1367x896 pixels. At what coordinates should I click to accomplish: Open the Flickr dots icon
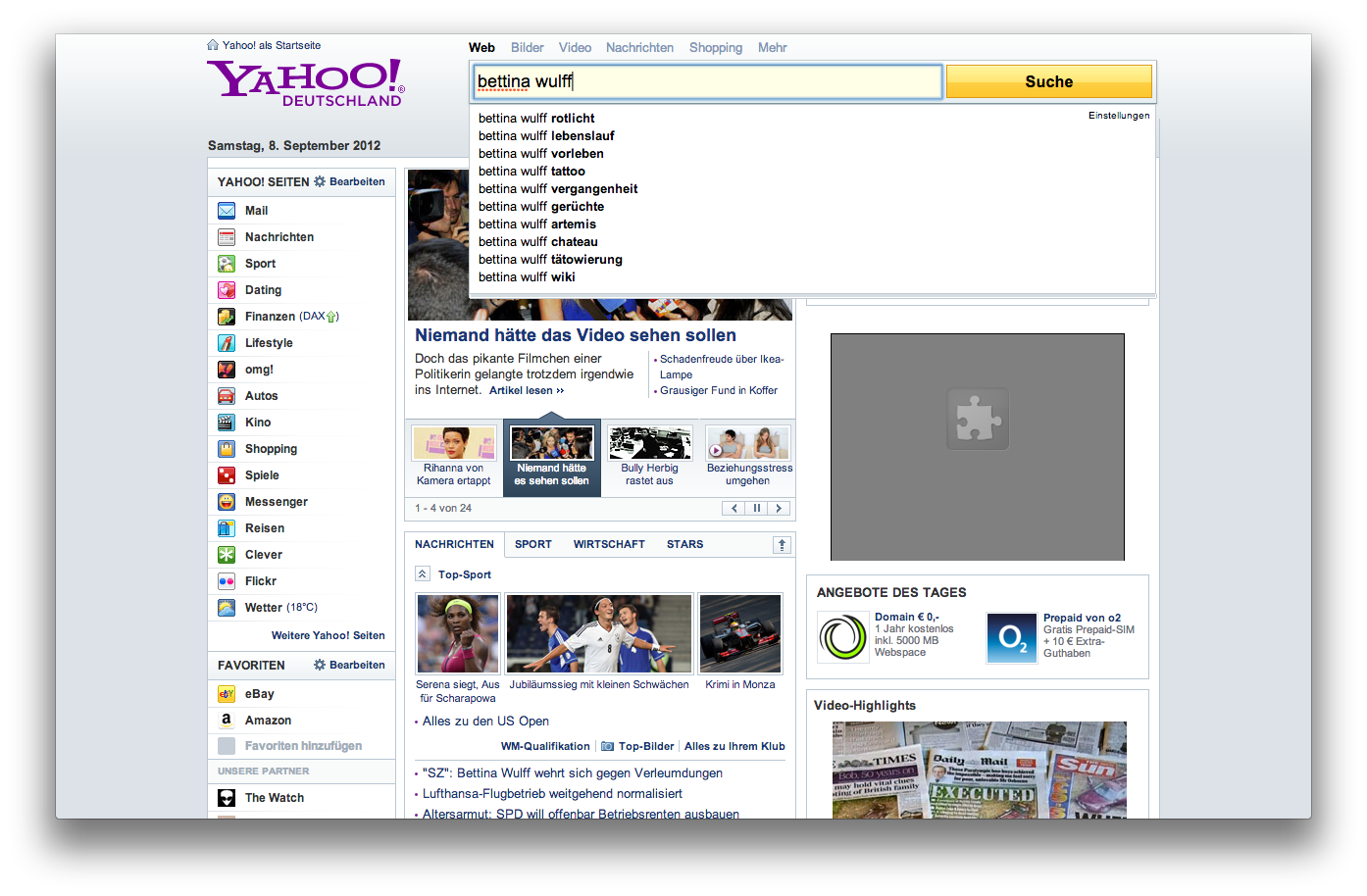(227, 581)
